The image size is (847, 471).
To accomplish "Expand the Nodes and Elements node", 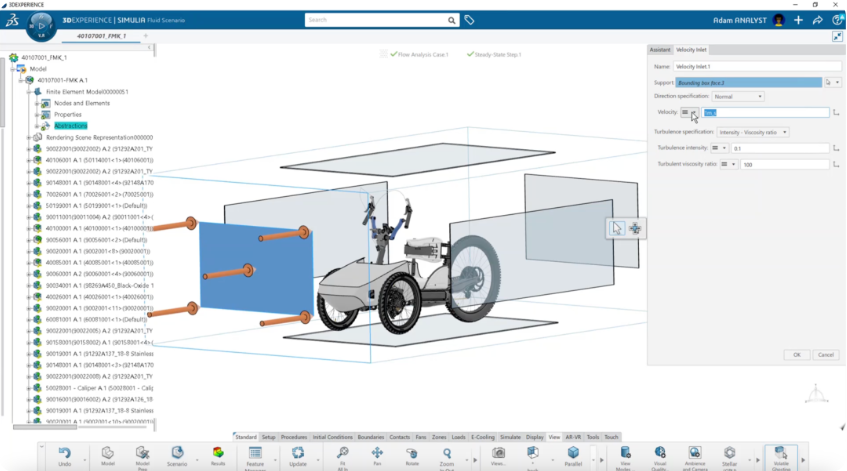I will tap(37, 103).
